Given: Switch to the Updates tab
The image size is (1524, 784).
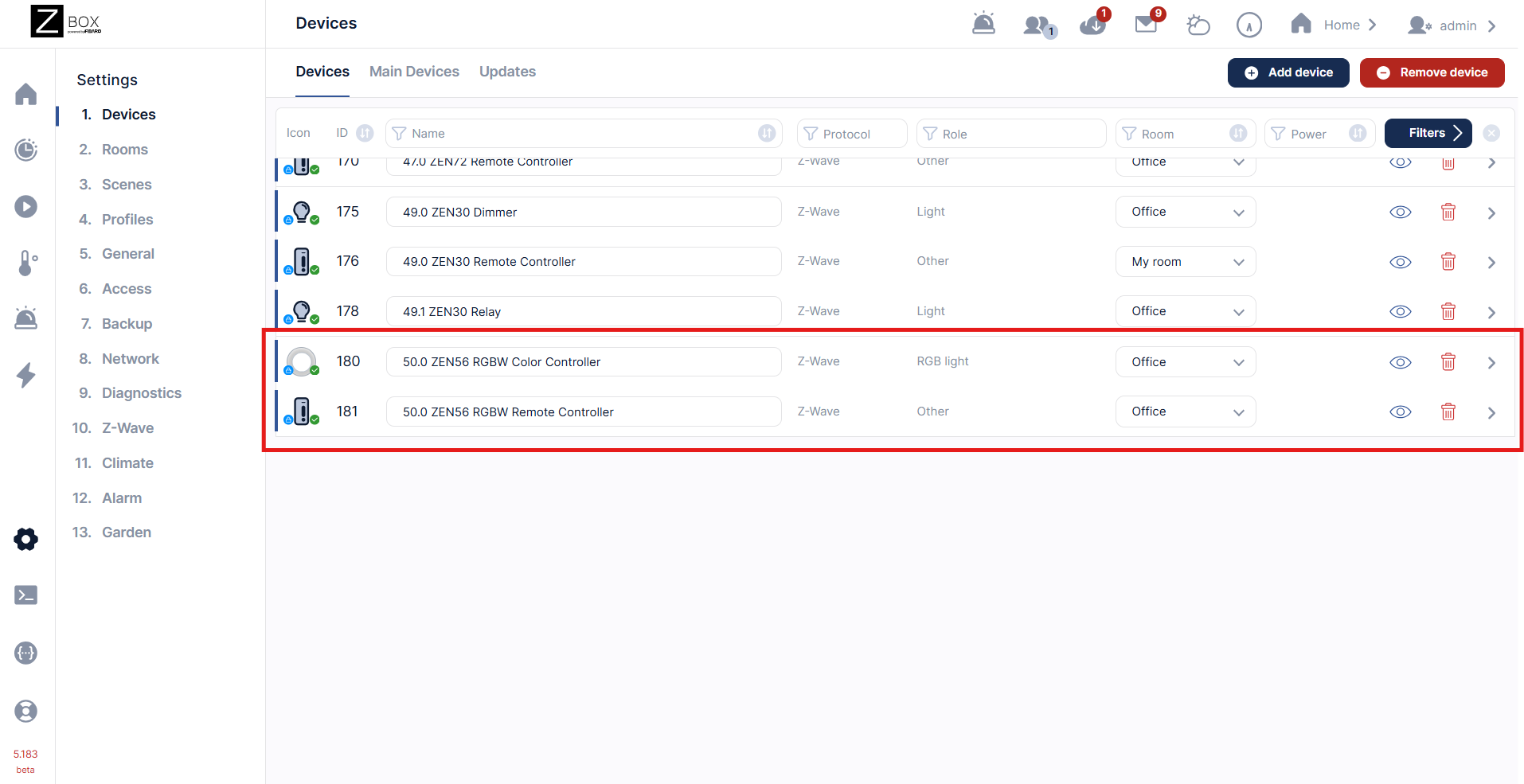Looking at the screenshot, I should pyautogui.click(x=507, y=72).
